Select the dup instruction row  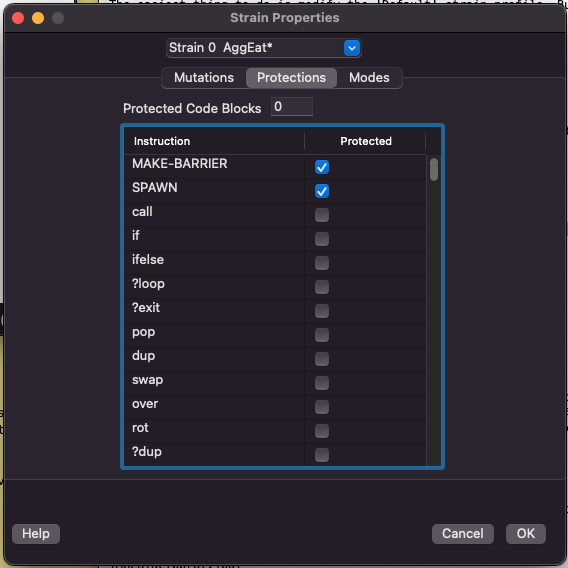pyautogui.click(x=275, y=358)
